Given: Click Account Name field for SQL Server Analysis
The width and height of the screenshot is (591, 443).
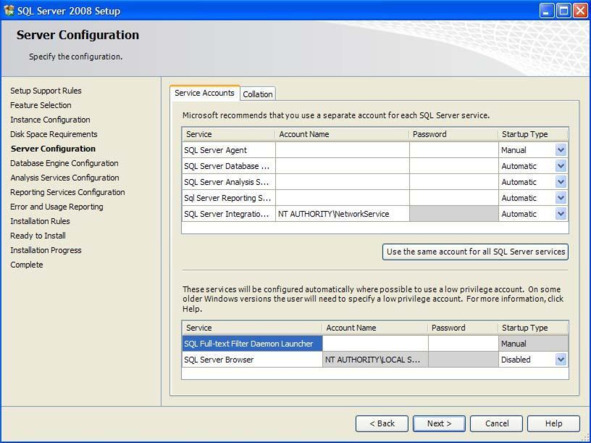Looking at the screenshot, I should pos(342,182).
